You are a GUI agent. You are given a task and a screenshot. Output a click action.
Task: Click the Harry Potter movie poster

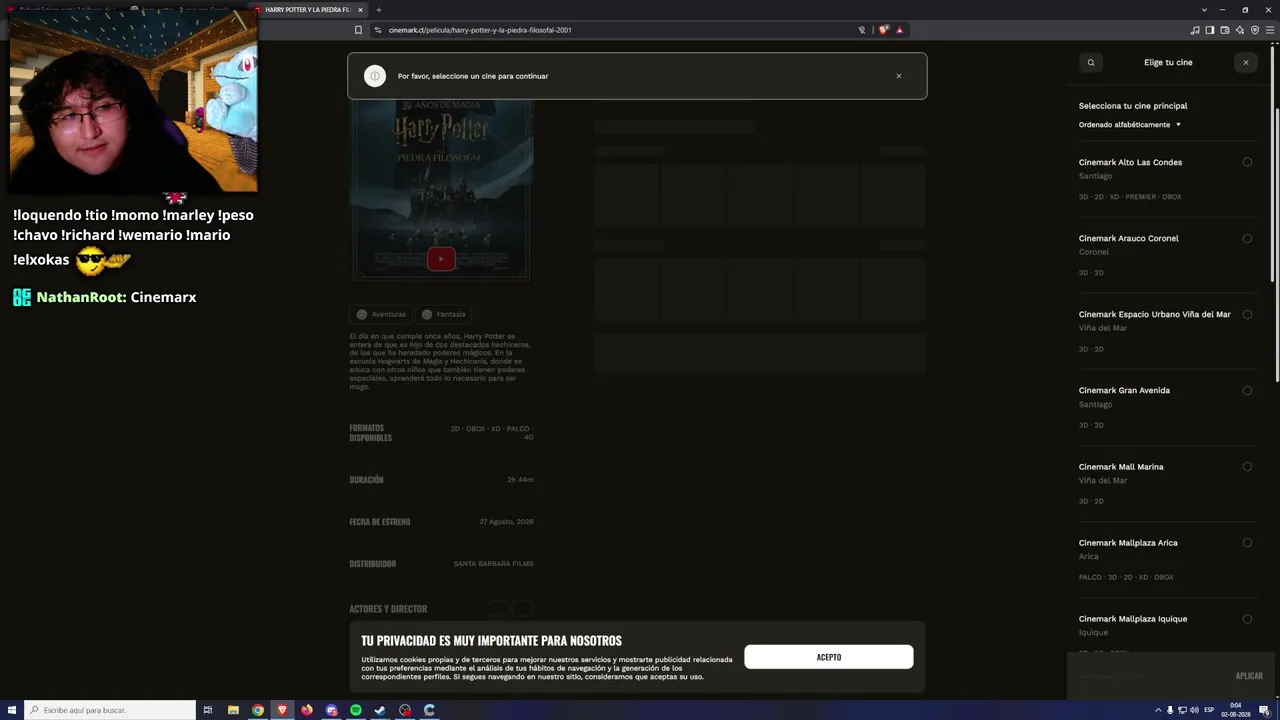441,188
